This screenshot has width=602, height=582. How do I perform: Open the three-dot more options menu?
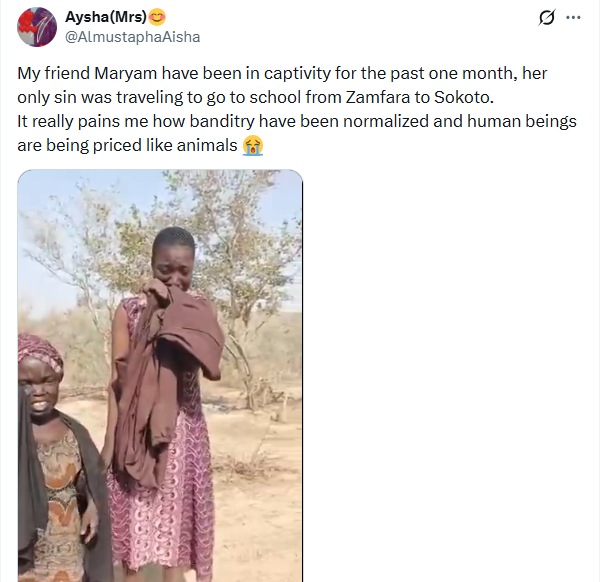(573, 18)
